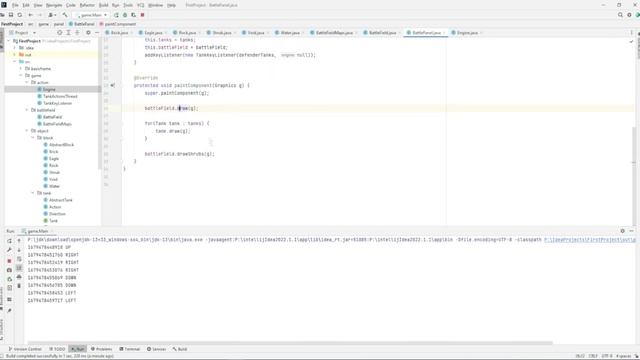Viewport: 640px width, 360px height.
Task: Open Run panel settings gear
Action: point(622,231)
